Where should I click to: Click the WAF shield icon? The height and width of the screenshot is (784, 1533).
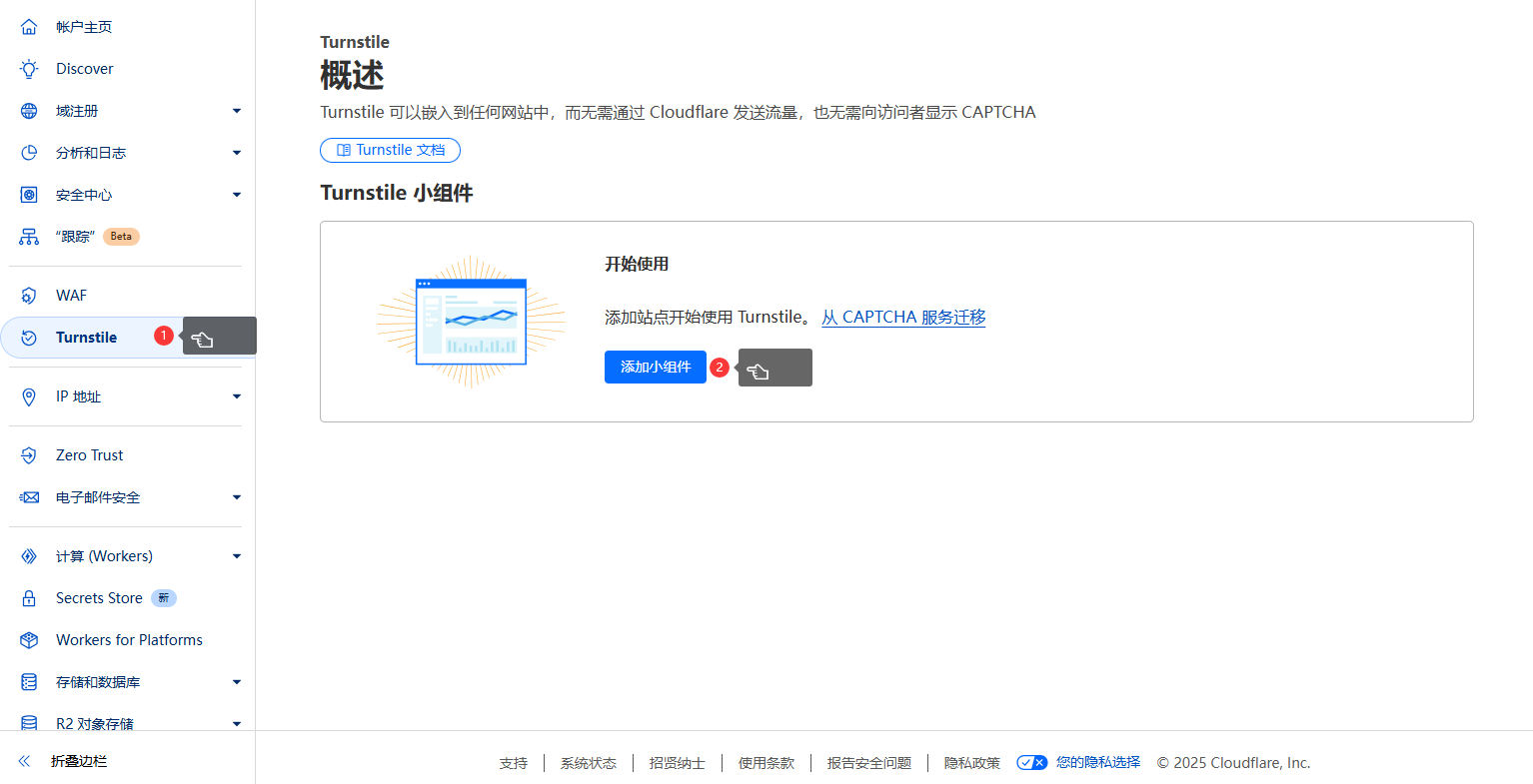[29, 296]
